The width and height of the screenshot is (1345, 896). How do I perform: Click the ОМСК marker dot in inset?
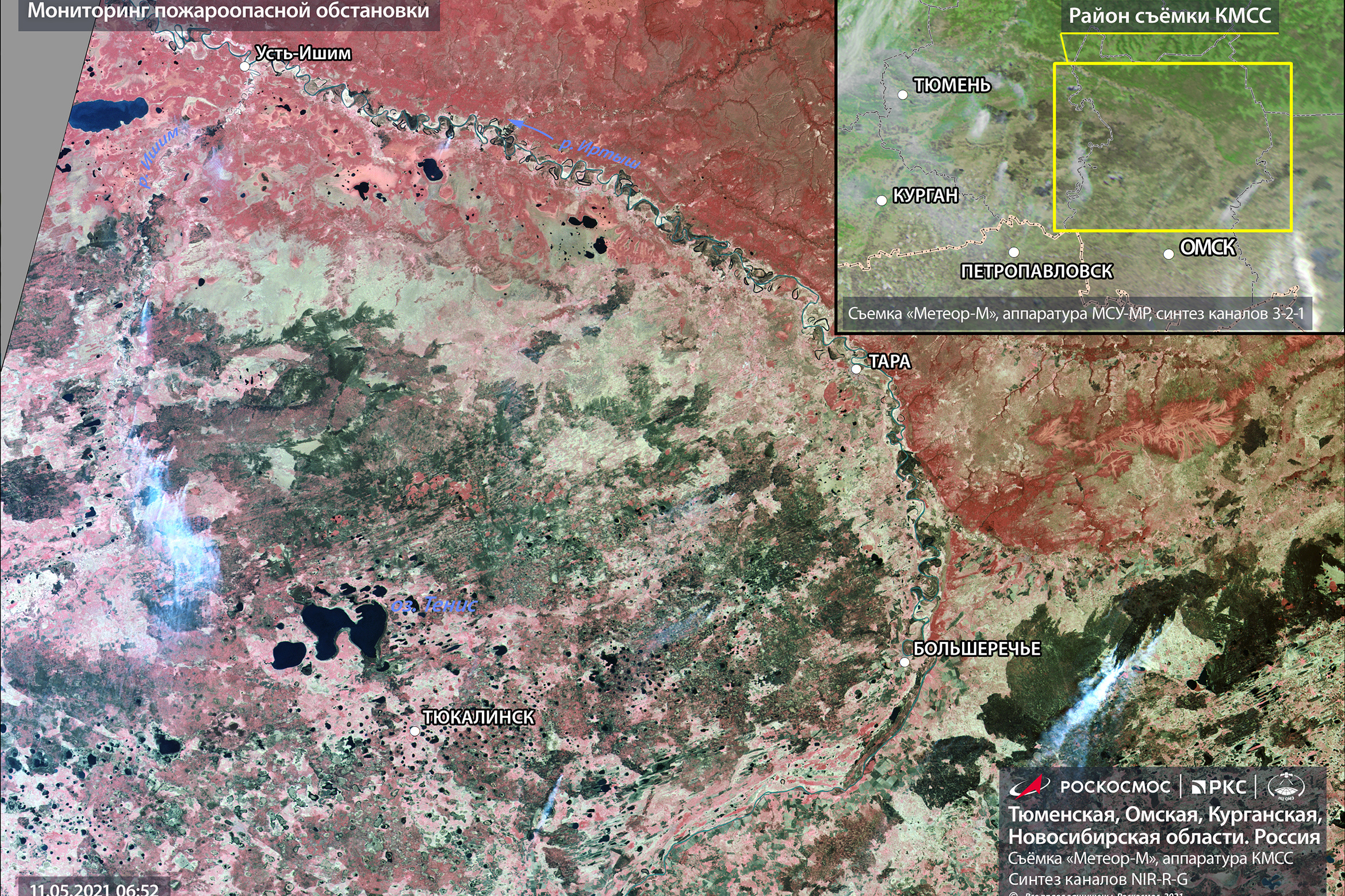[1168, 254]
